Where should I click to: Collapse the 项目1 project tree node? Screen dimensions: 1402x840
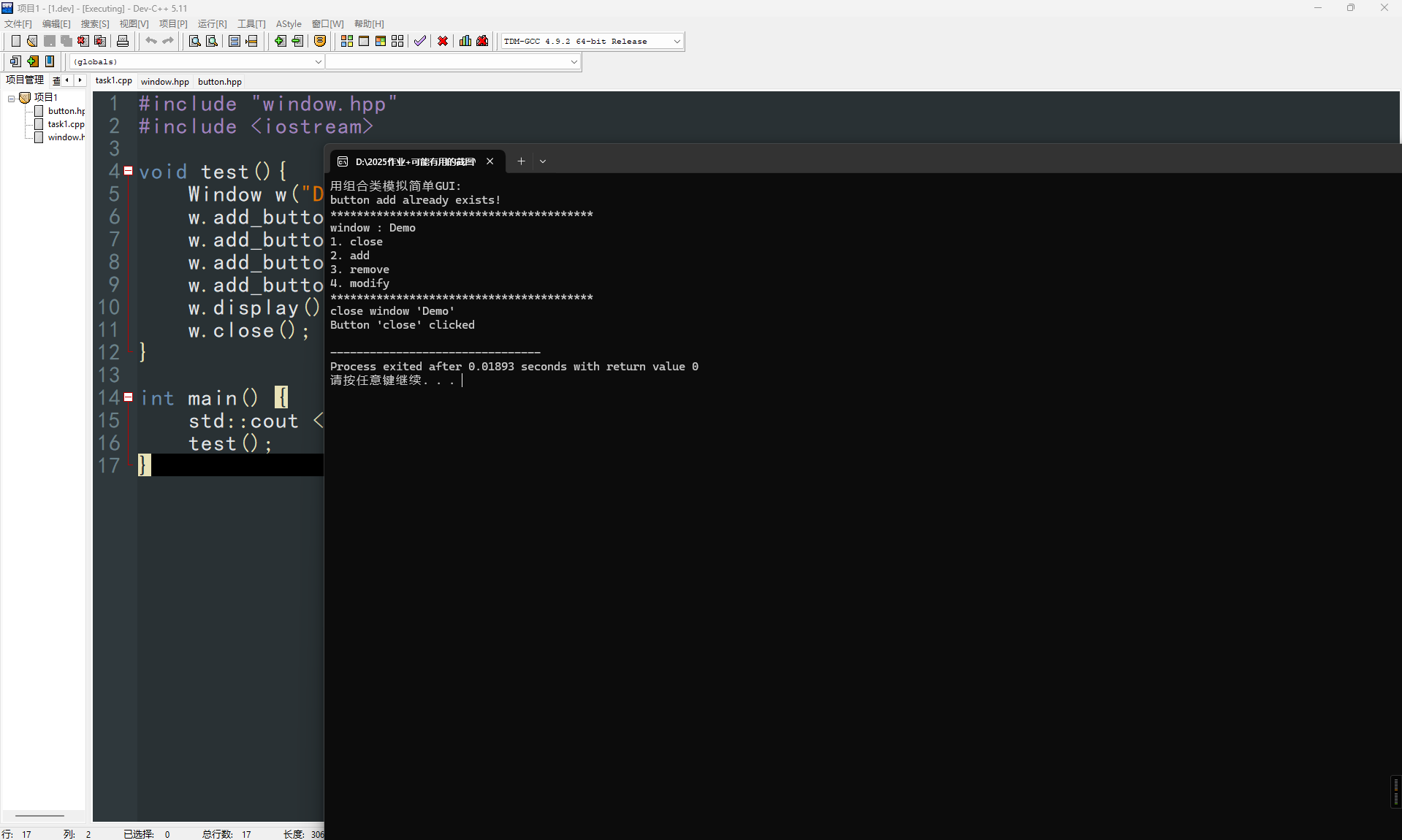(x=12, y=98)
